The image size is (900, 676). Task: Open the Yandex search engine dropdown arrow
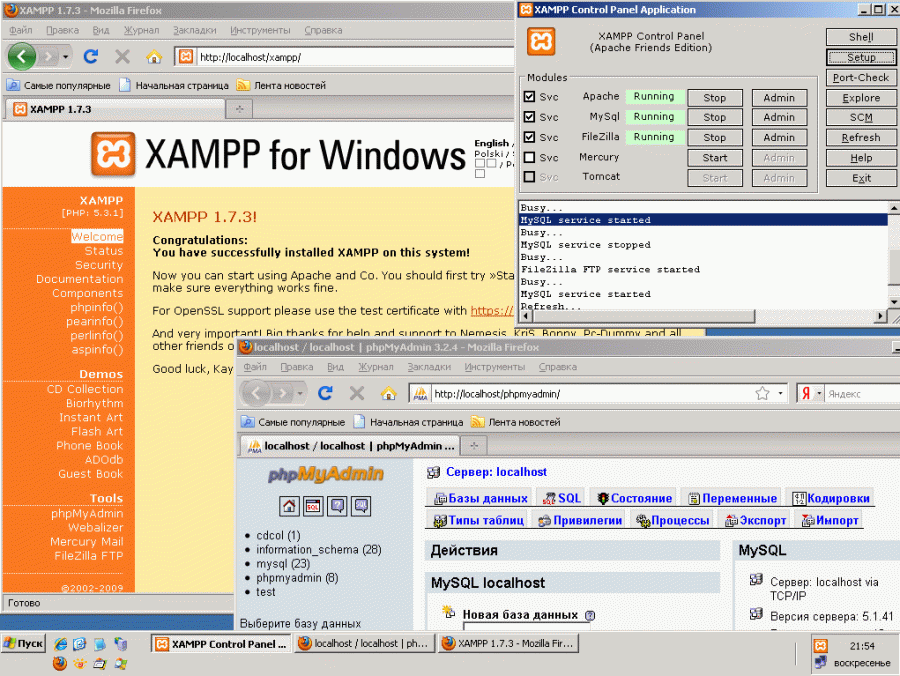click(x=819, y=394)
